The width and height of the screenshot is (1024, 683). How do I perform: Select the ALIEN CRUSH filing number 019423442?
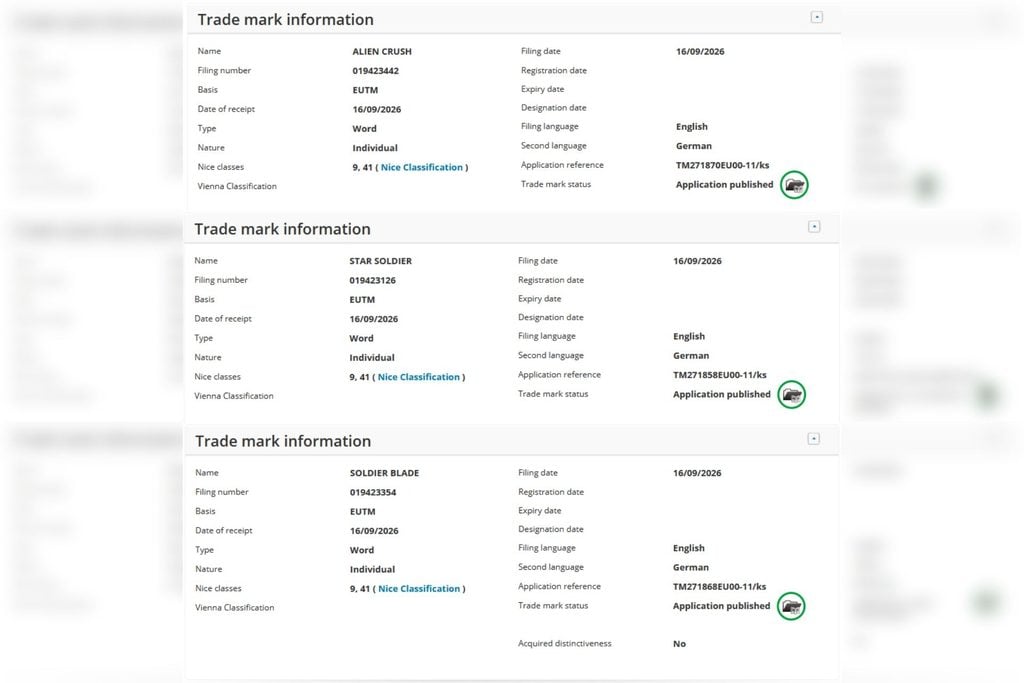(x=376, y=71)
